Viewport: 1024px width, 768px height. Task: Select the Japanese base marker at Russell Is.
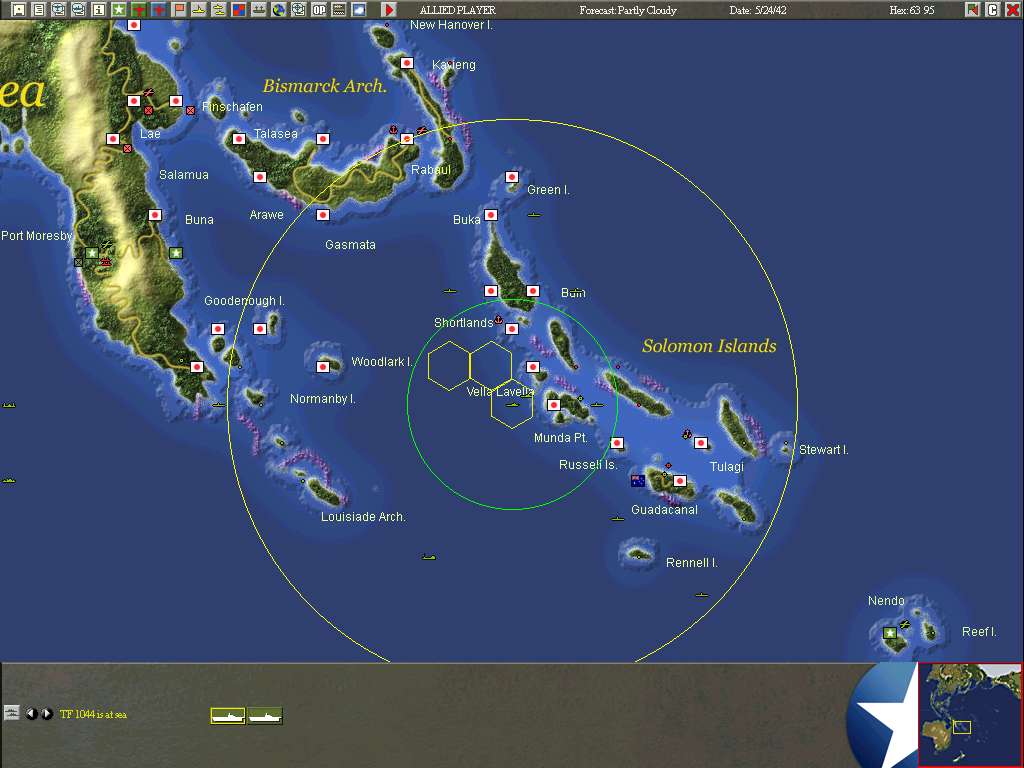tap(616, 443)
